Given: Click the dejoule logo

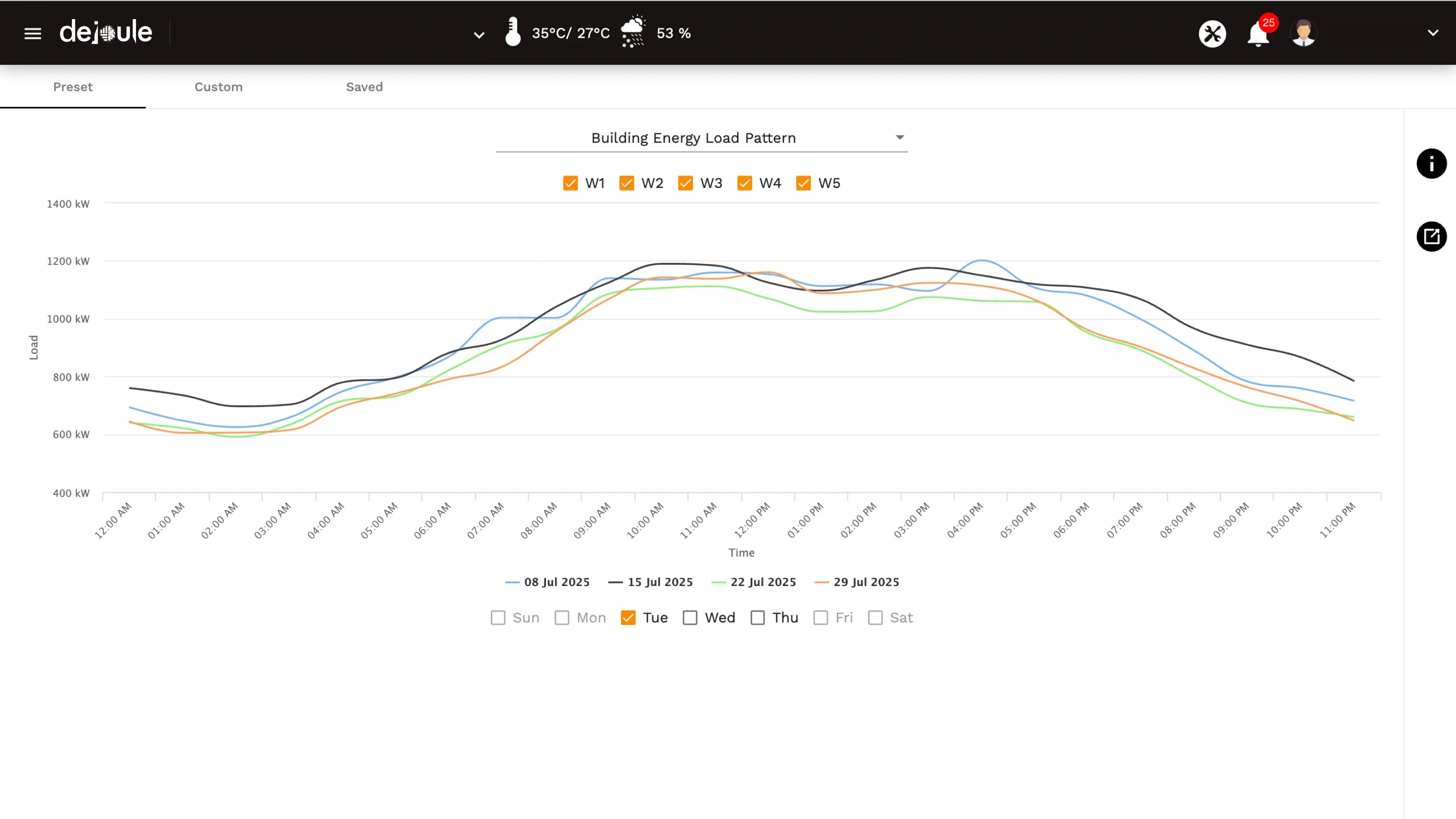Looking at the screenshot, I should pos(106,32).
